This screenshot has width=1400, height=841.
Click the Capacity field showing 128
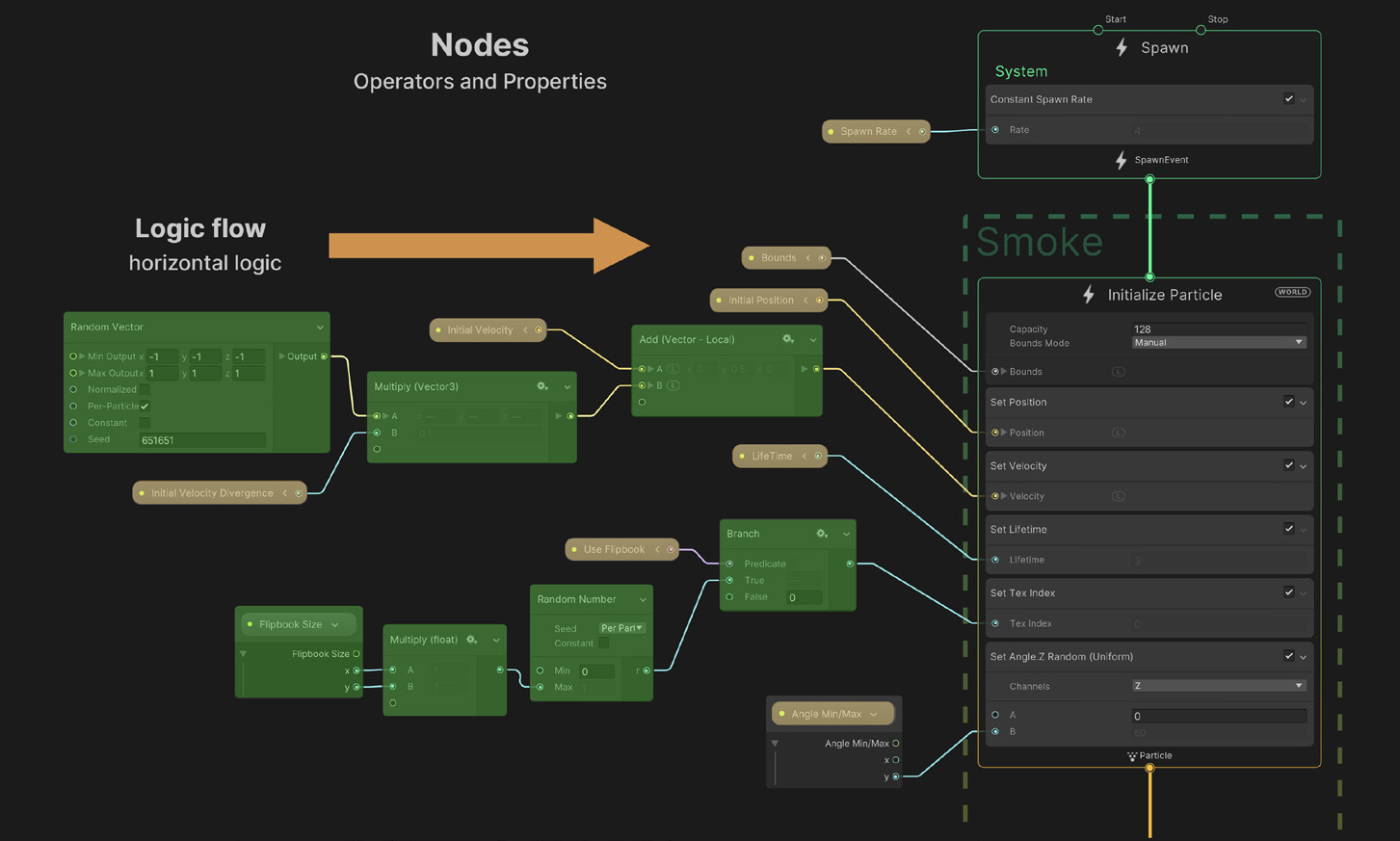tap(1218, 329)
